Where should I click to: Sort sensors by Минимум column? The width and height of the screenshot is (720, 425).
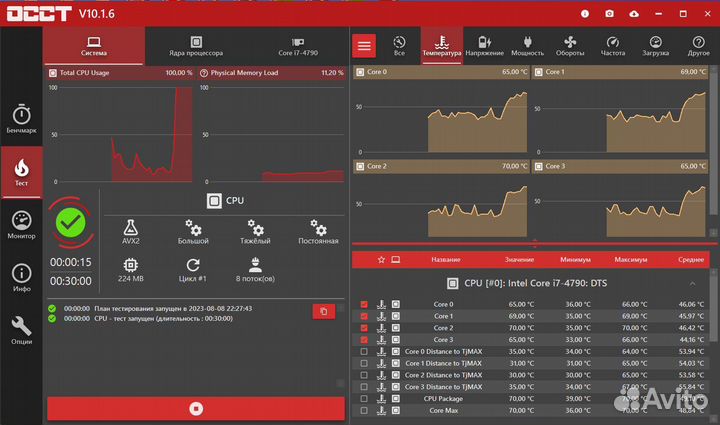575,260
